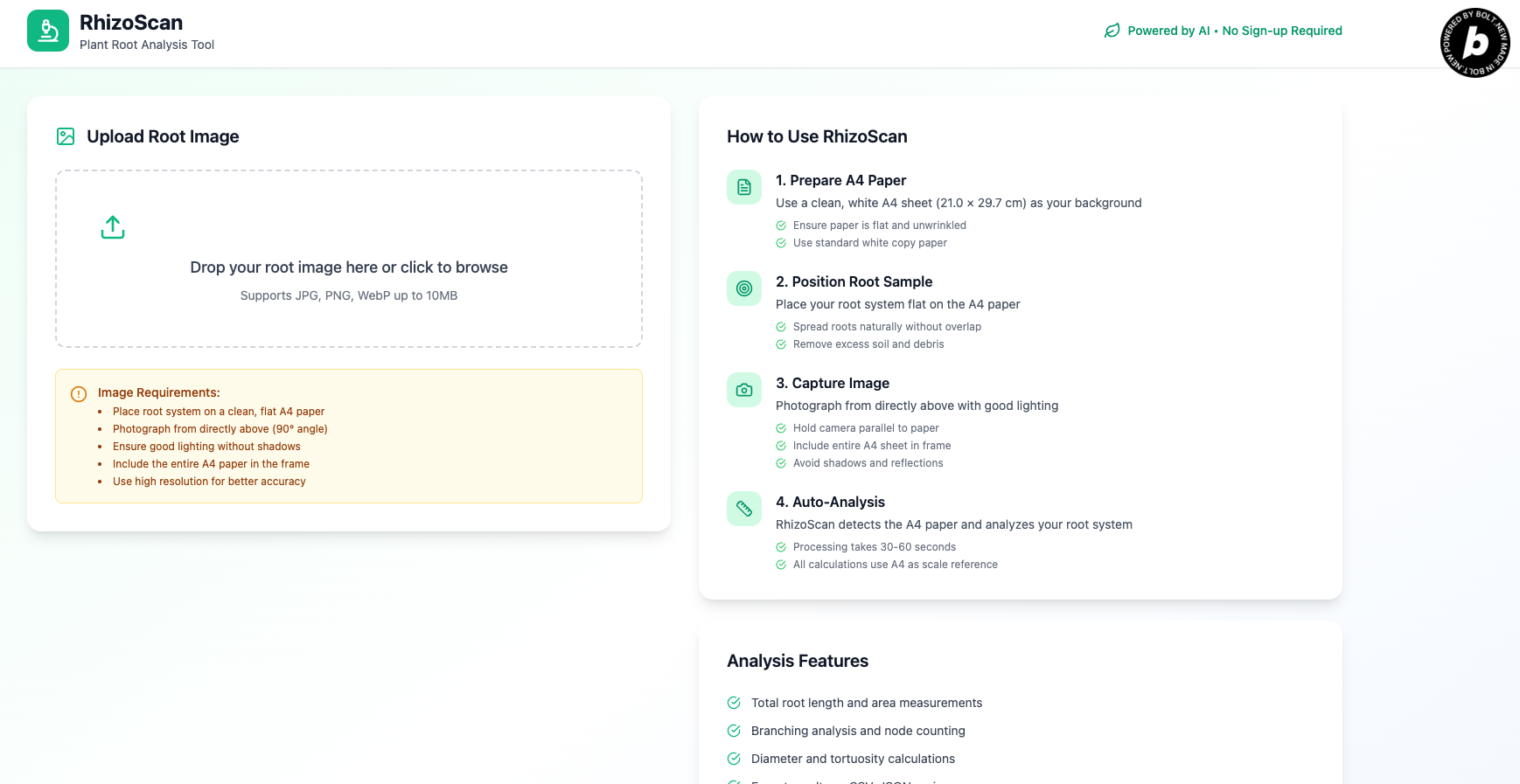Viewport: 1520px width, 784px height.
Task: Click 'Supports JPG, PNG, WebP up to 10MB'
Action: (x=349, y=295)
